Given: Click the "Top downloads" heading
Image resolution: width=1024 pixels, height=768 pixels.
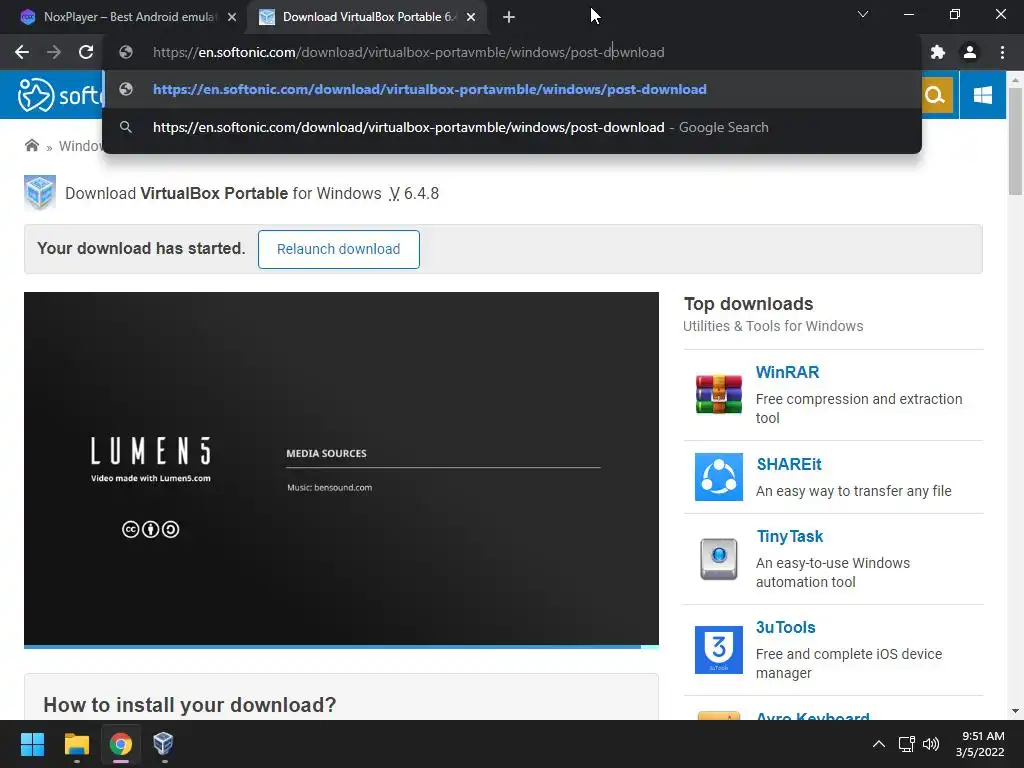Looking at the screenshot, I should coord(748,304).
